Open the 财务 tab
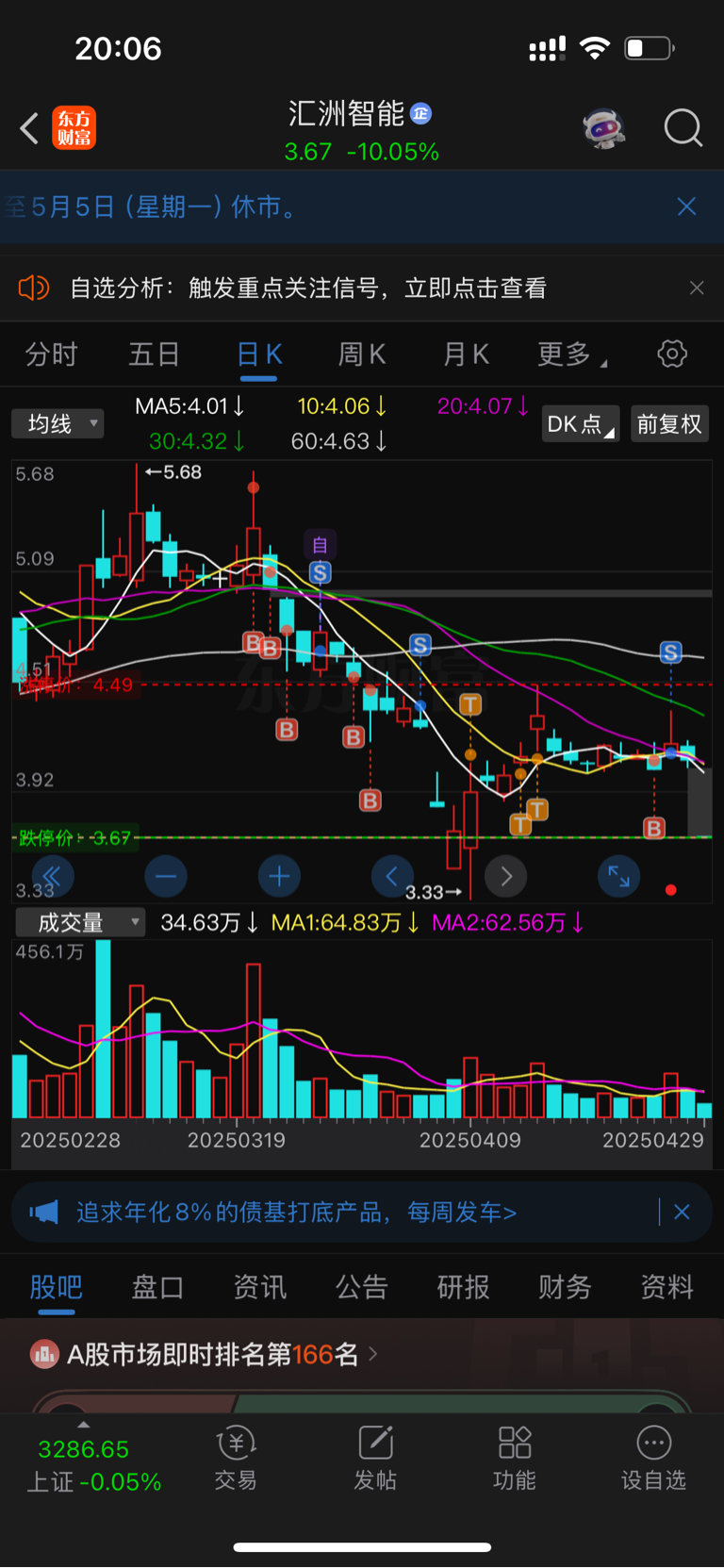Screen dimensions: 724x1568 pos(565,1288)
